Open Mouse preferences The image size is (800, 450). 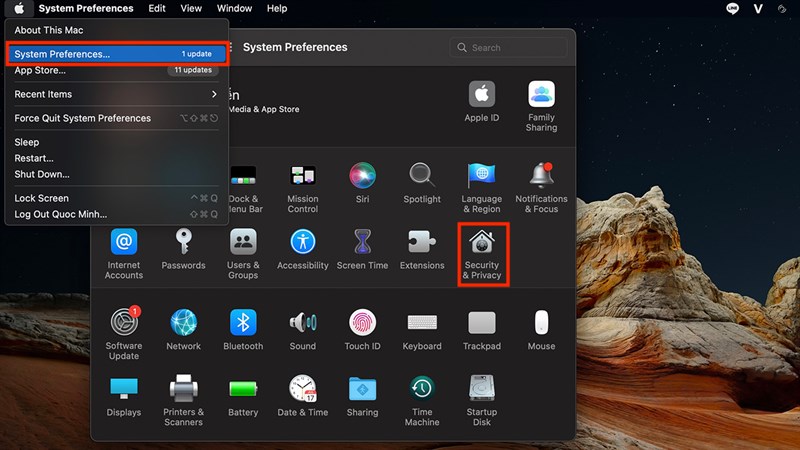pyautogui.click(x=541, y=330)
